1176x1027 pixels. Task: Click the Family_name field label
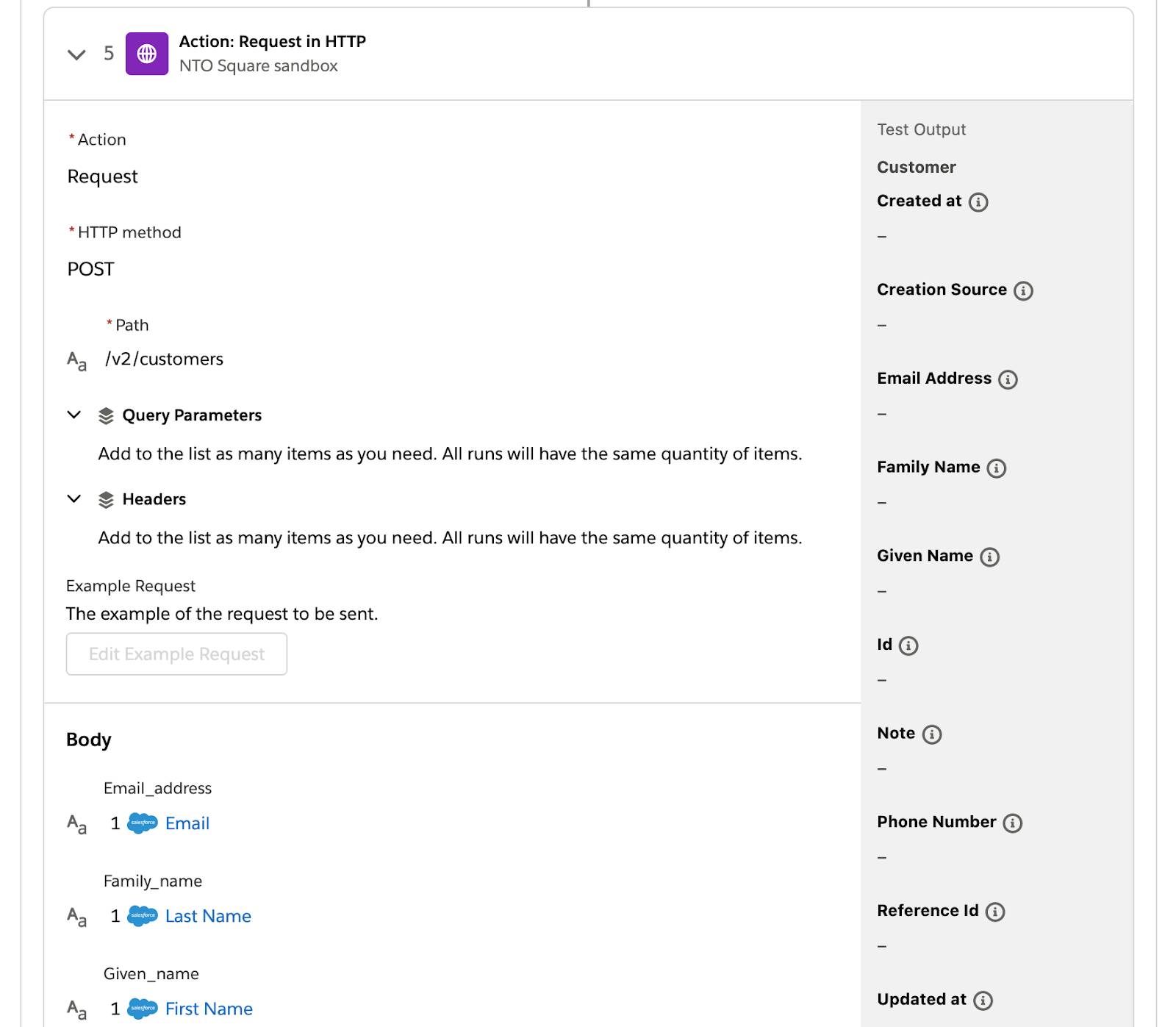153,881
